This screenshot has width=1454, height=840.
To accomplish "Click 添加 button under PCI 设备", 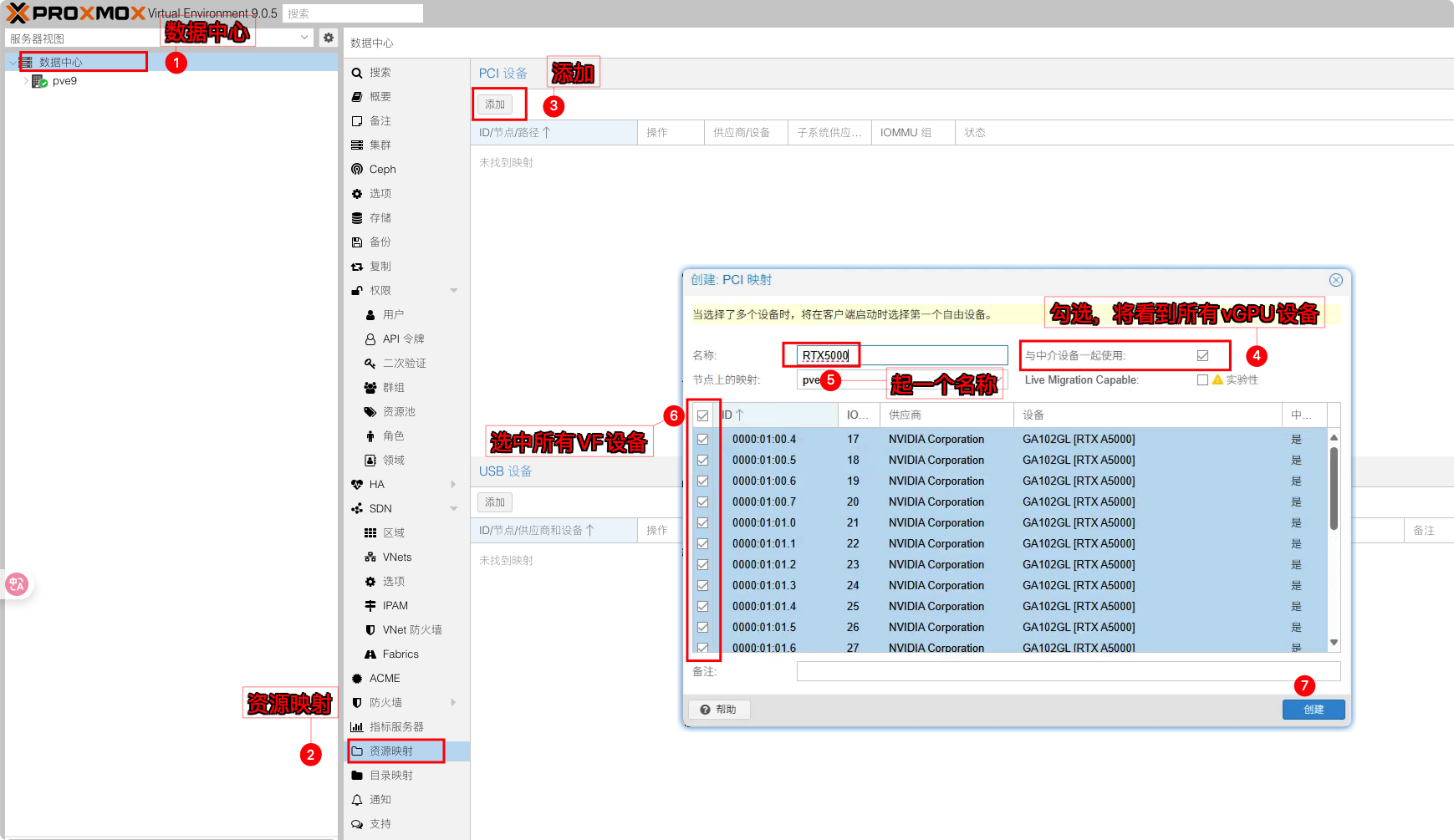I will pyautogui.click(x=495, y=104).
